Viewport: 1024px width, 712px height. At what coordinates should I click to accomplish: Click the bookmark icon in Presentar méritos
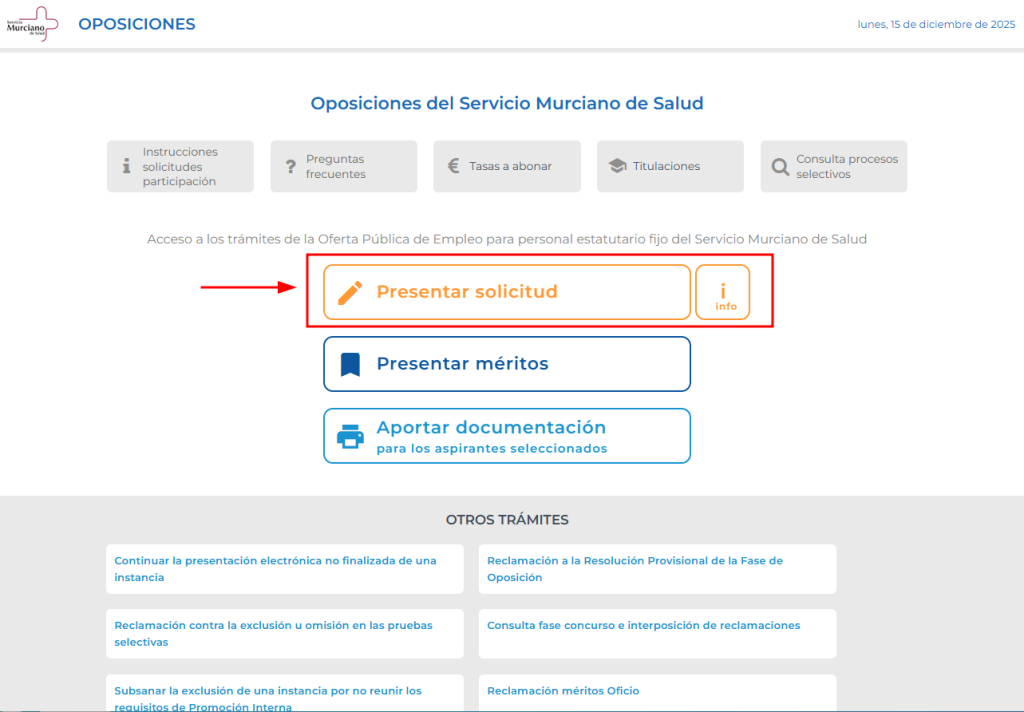tap(350, 364)
